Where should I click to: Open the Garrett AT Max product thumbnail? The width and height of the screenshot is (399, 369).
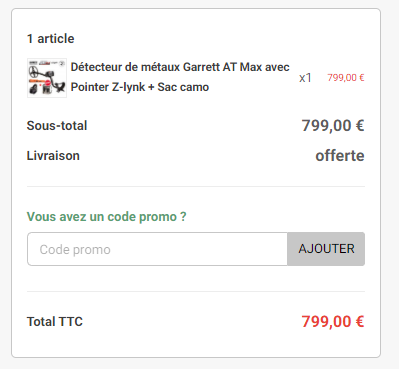pos(47,78)
